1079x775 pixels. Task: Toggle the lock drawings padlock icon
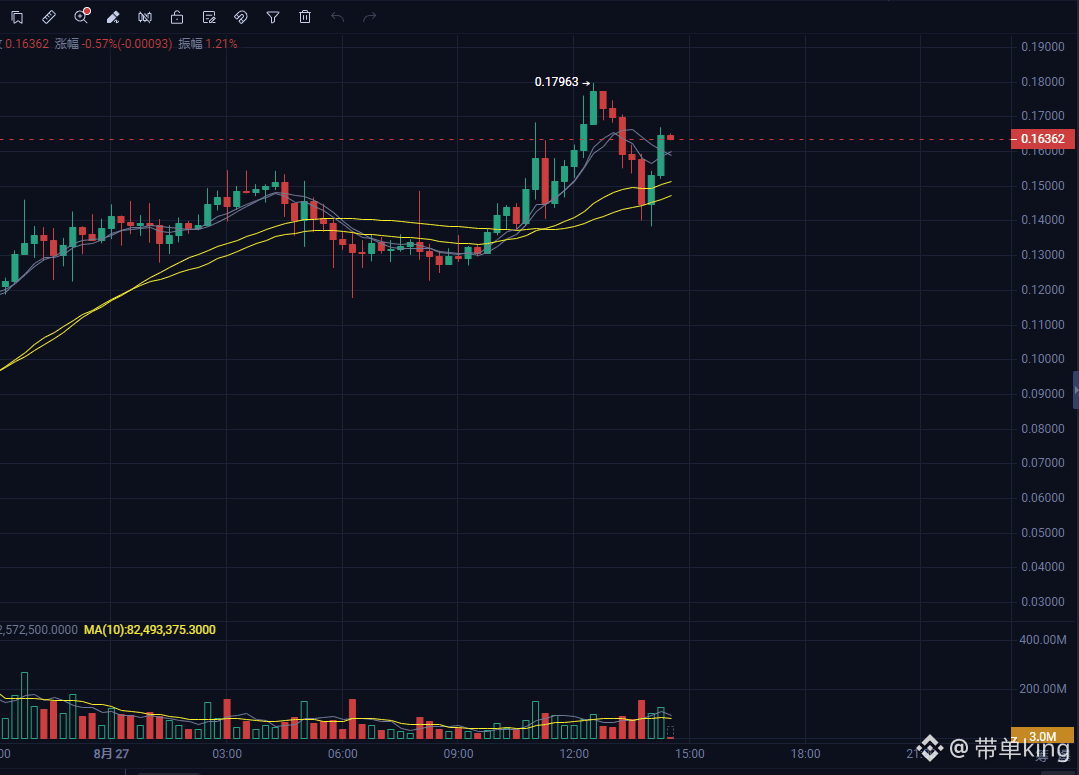pyautogui.click(x=177, y=17)
